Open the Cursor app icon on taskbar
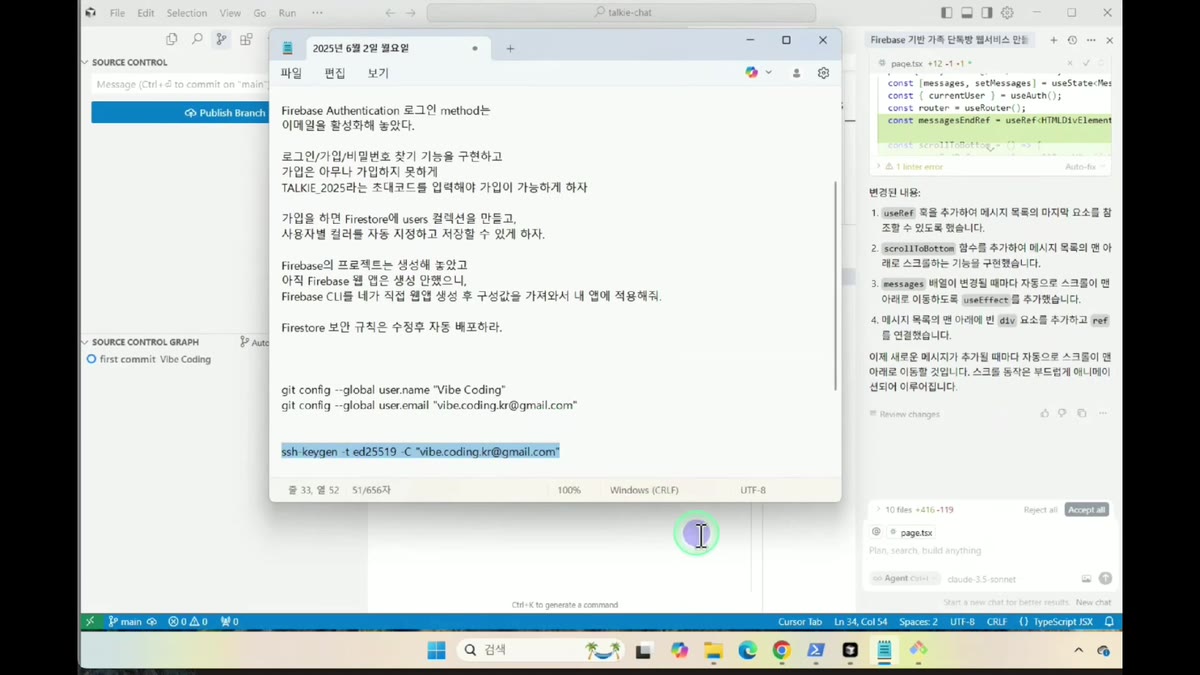 tap(850, 650)
